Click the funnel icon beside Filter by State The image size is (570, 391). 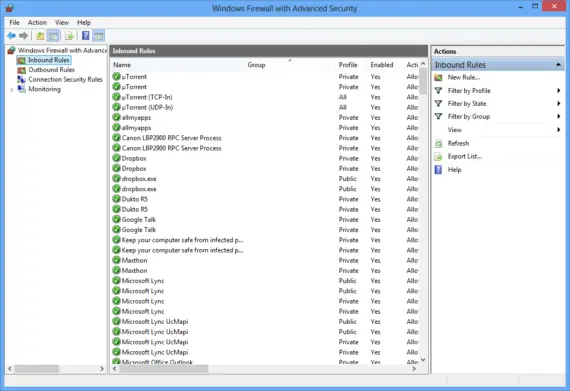(x=438, y=104)
